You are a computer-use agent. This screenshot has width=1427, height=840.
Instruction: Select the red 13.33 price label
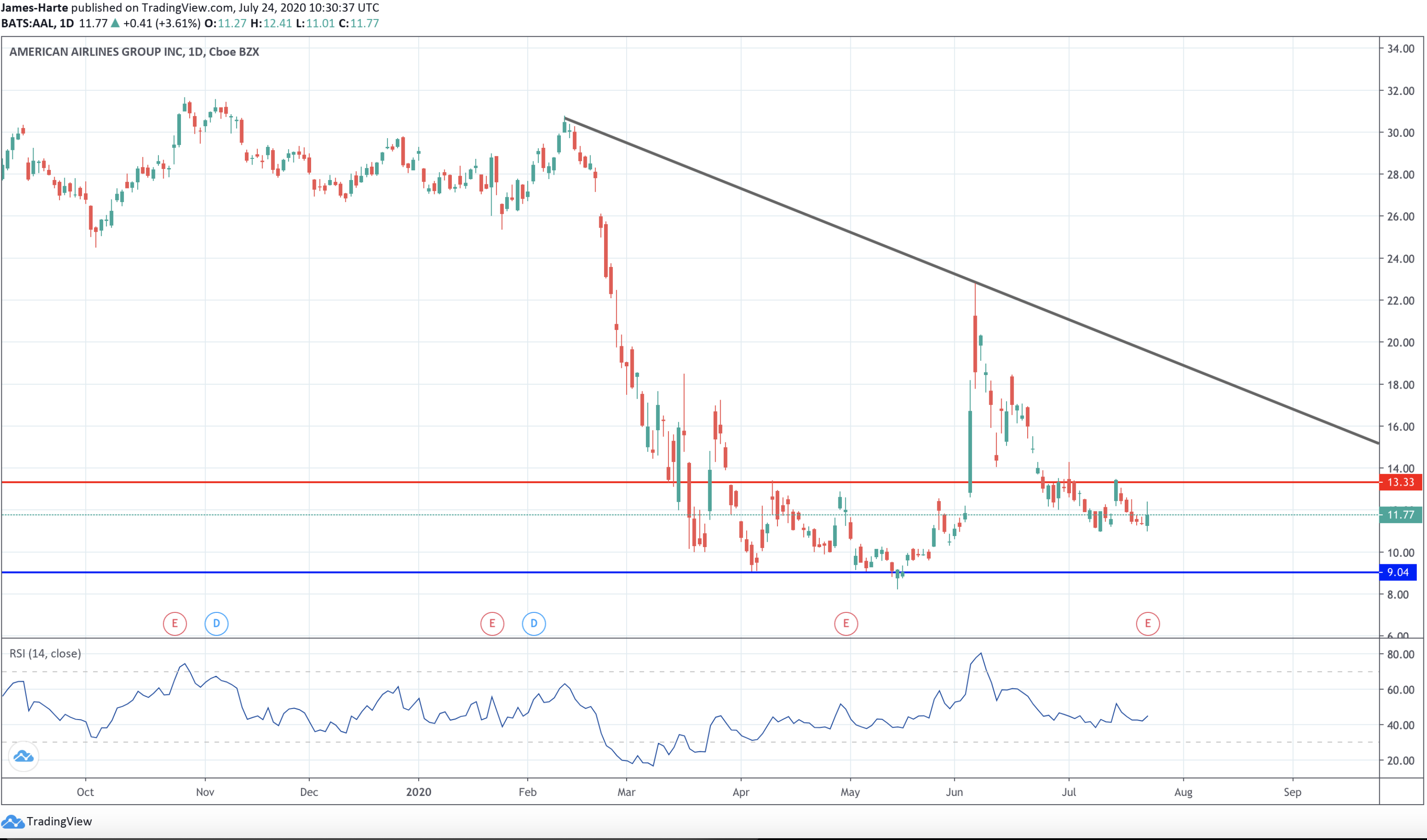1400,482
